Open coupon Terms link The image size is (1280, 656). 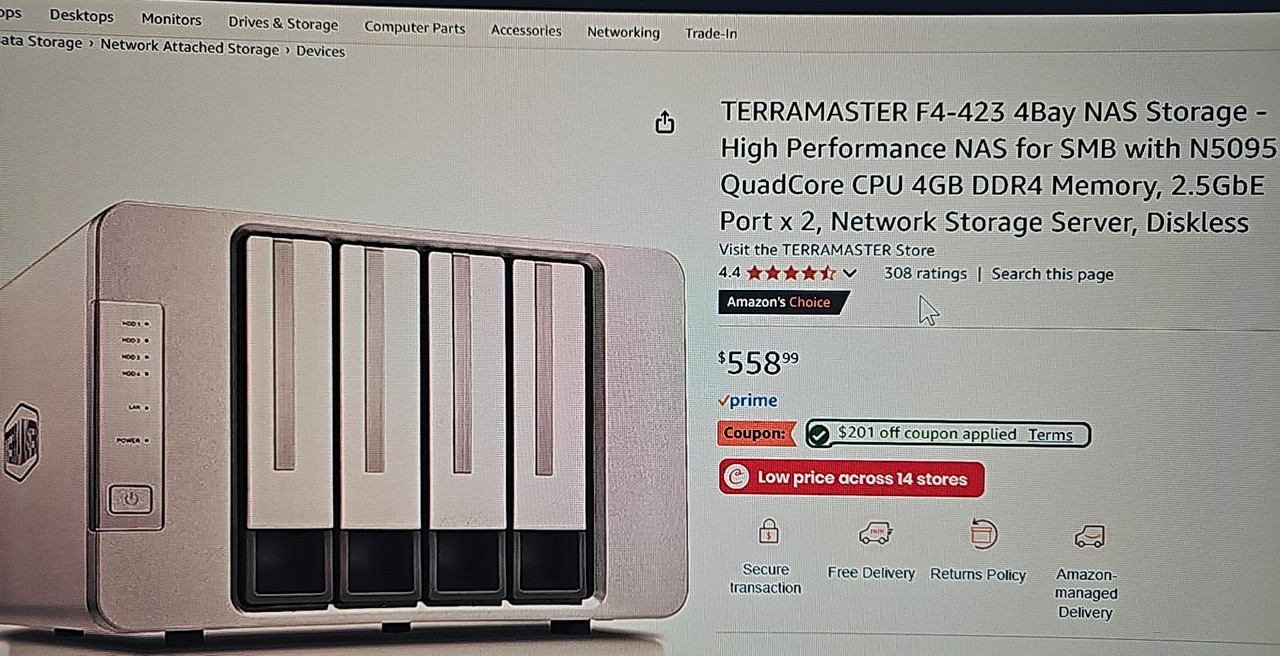point(1050,435)
